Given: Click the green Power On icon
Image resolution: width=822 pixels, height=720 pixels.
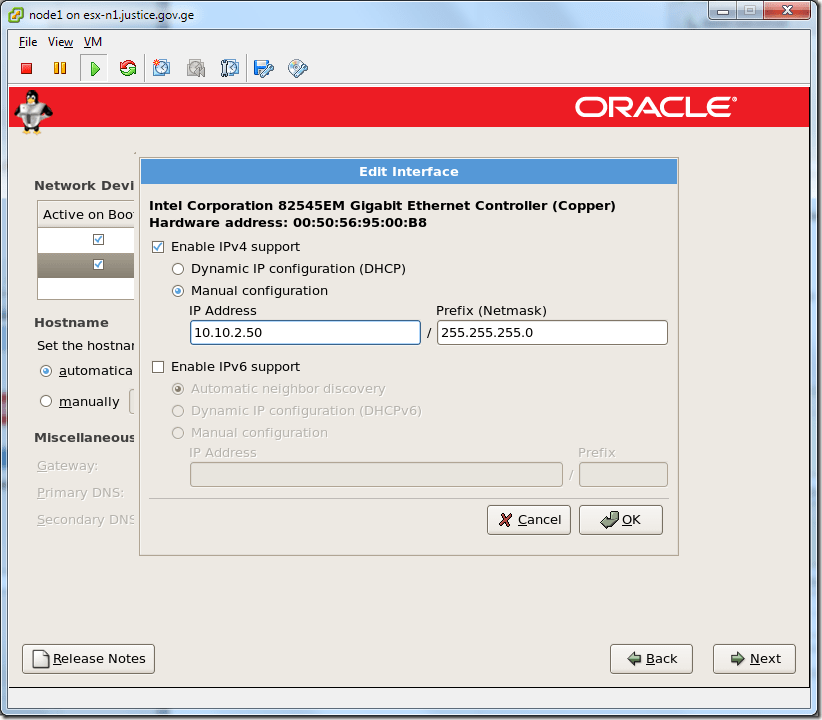Looking at the screenshot, I should click(x=93, y=68).
